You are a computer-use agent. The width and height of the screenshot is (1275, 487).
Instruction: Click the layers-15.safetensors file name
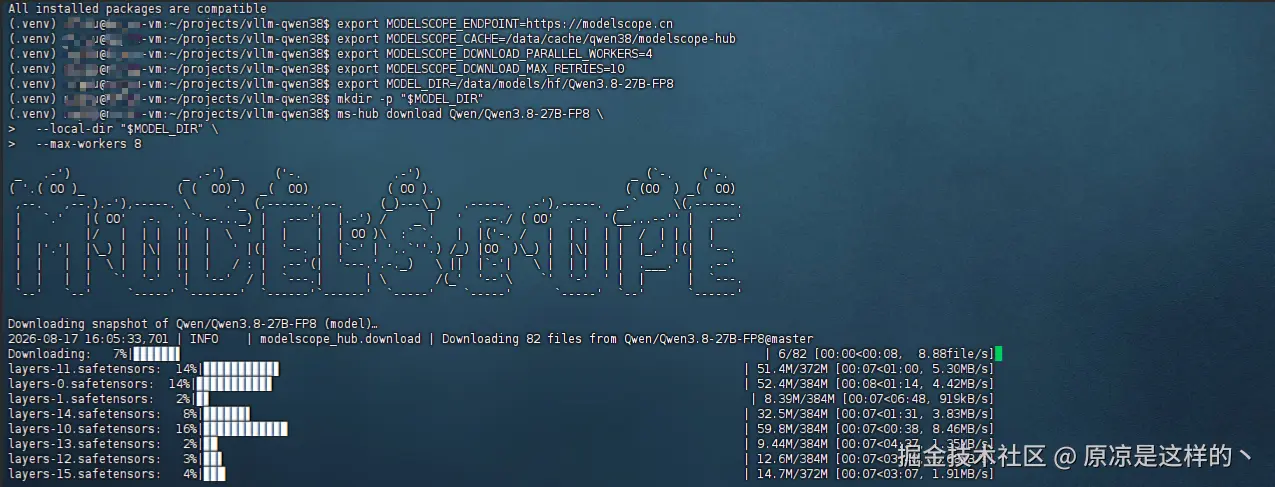pos(83,474)
